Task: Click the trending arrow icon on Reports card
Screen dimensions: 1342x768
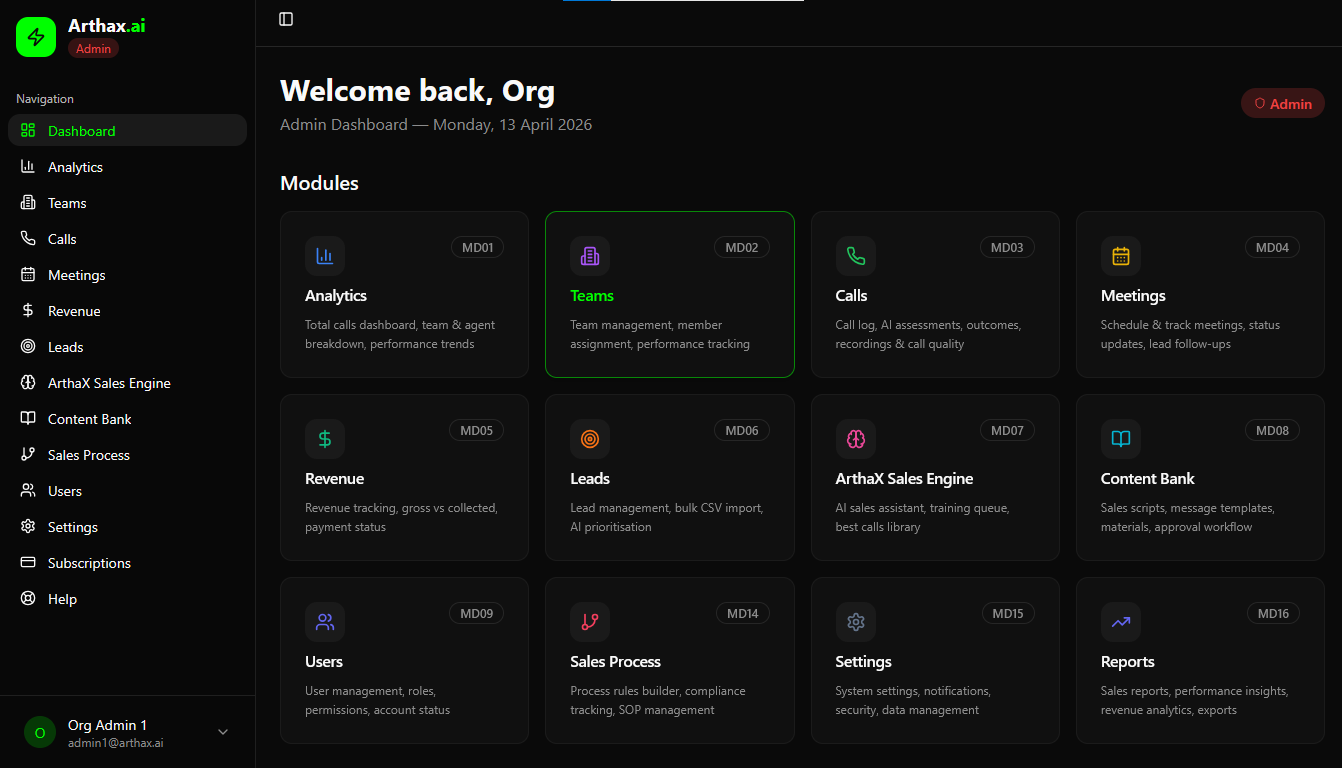Action: 1120,622
